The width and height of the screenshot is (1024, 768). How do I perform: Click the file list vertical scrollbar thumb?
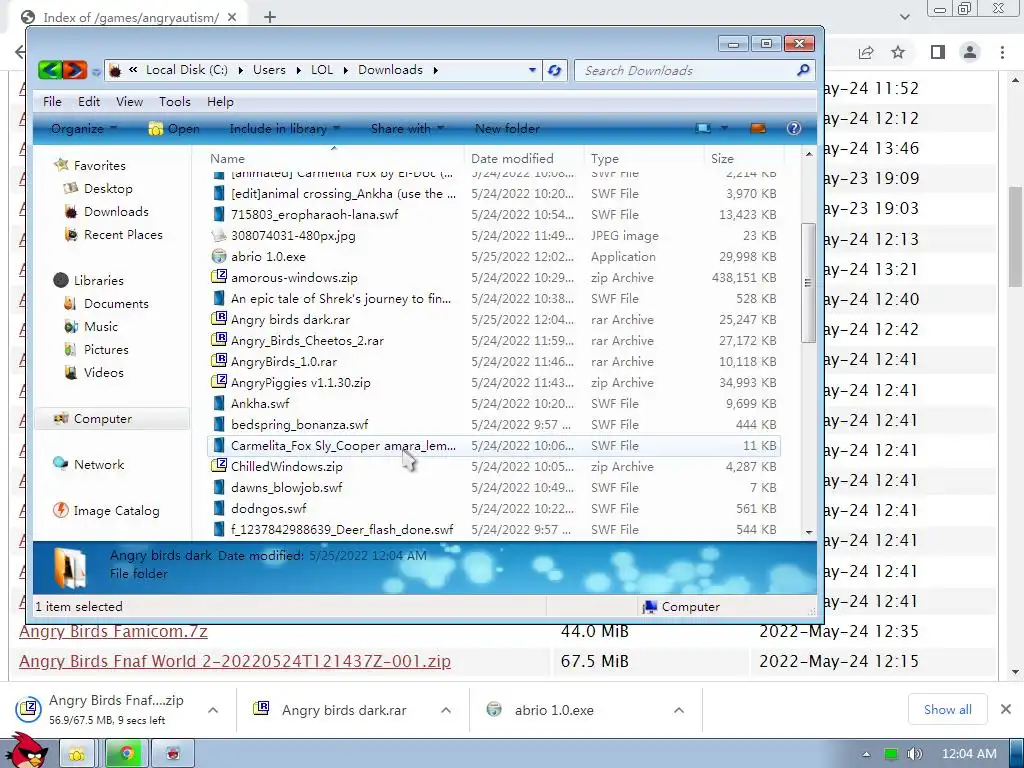click(808, 282)
